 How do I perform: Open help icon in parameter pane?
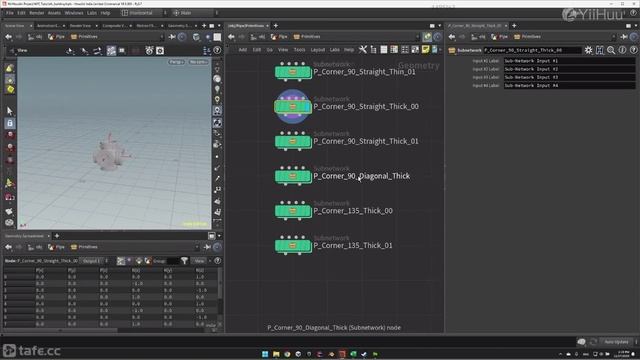633,50
